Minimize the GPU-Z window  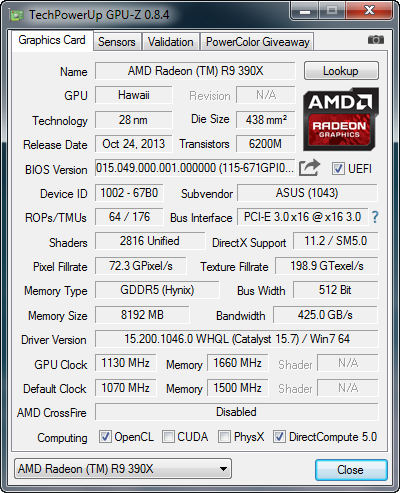(305, 11)
